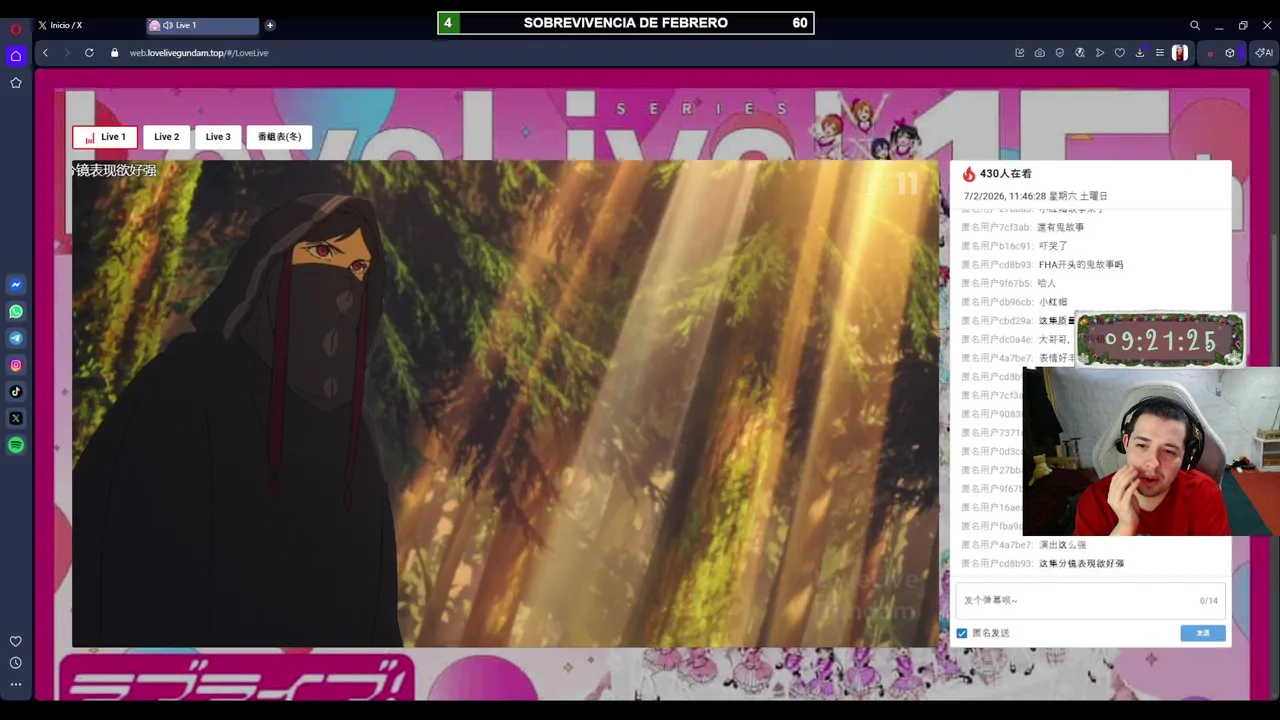The image size is (1280, 720).
Task: Select the Live 1 browser tab
Action: pos(203,25)
